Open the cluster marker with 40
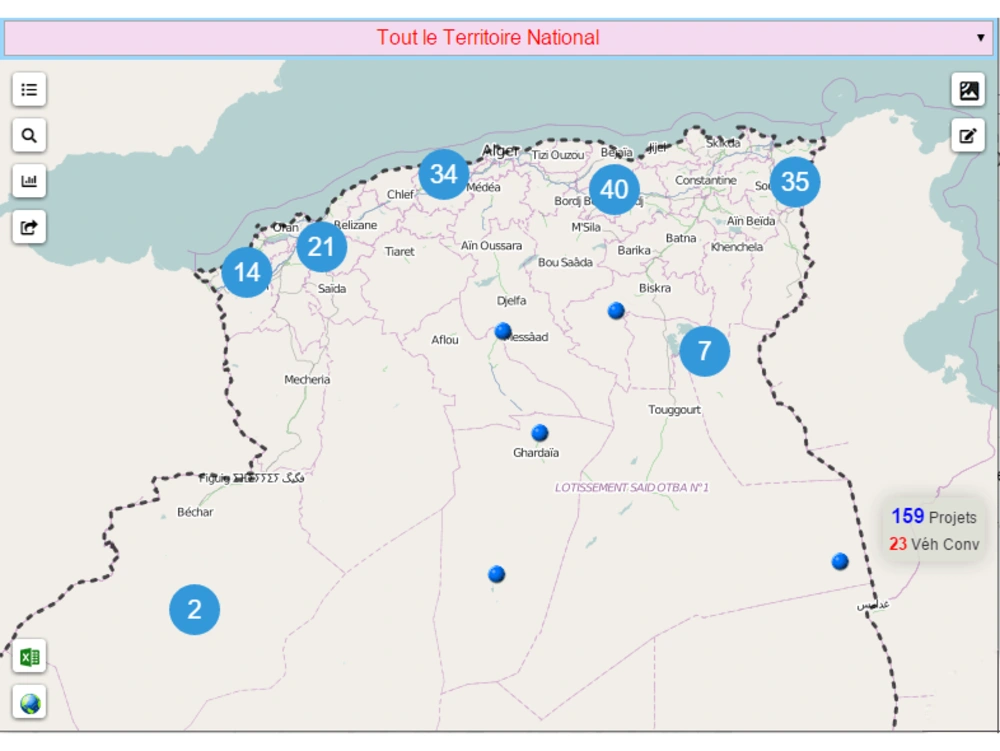Screen dimensions: 1000x751 click(614, 189)
